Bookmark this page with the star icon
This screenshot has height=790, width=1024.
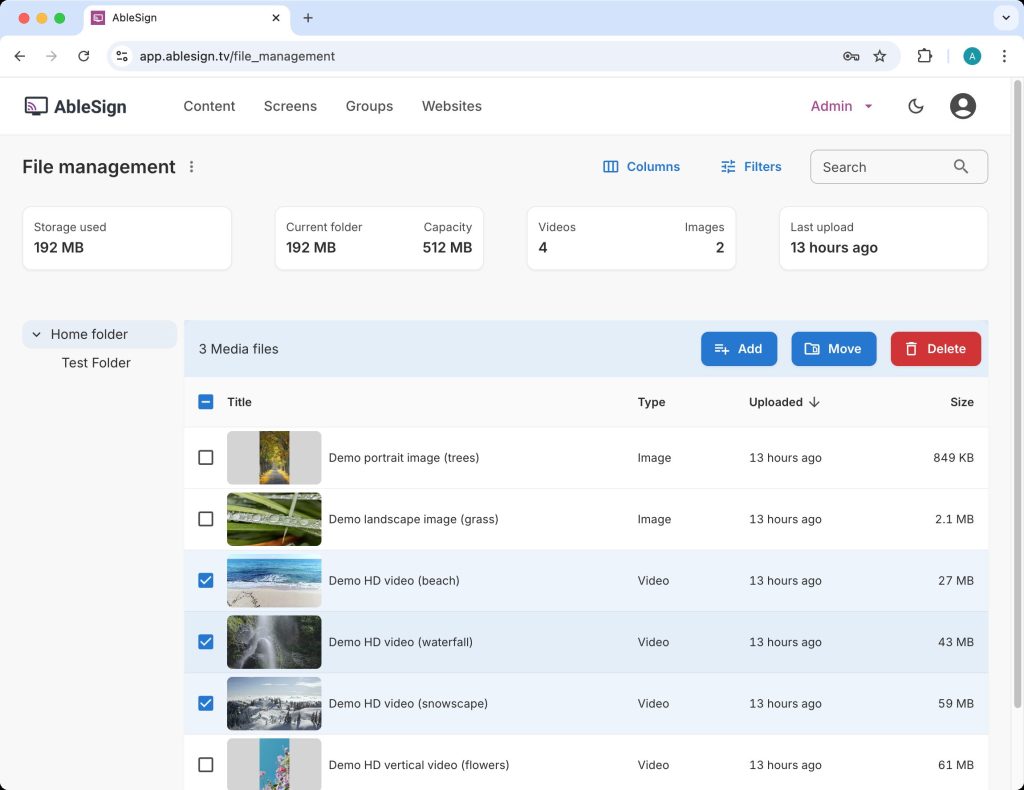880,56
